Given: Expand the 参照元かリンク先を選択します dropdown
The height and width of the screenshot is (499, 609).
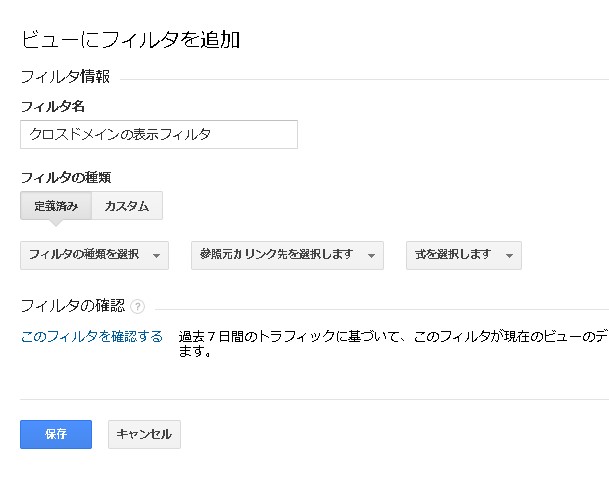Looking at the screenshot, I should coord(287,255).
